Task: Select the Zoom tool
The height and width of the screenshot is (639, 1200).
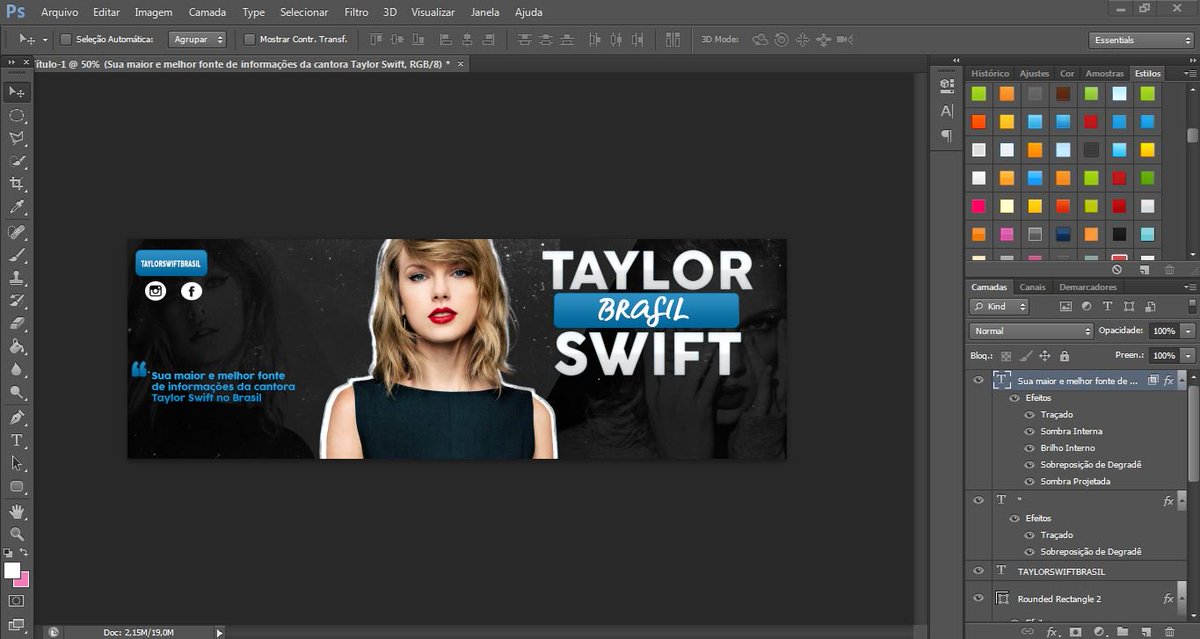Action: (x=17, y=535)
